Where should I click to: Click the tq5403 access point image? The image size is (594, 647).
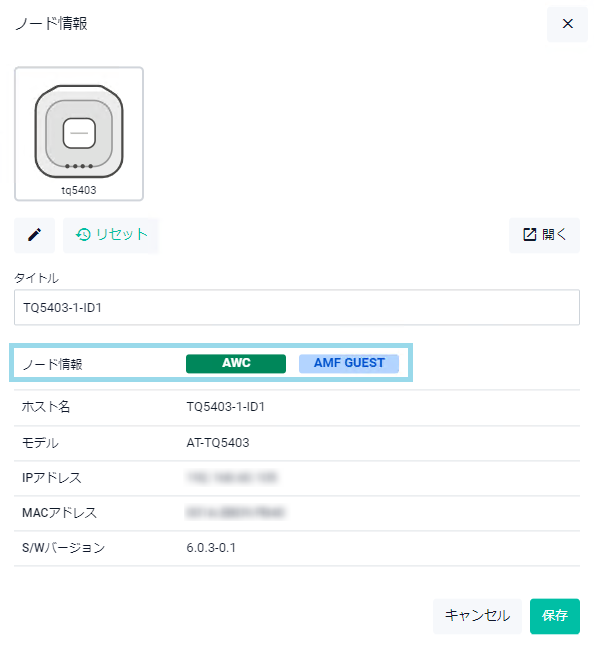79,132
